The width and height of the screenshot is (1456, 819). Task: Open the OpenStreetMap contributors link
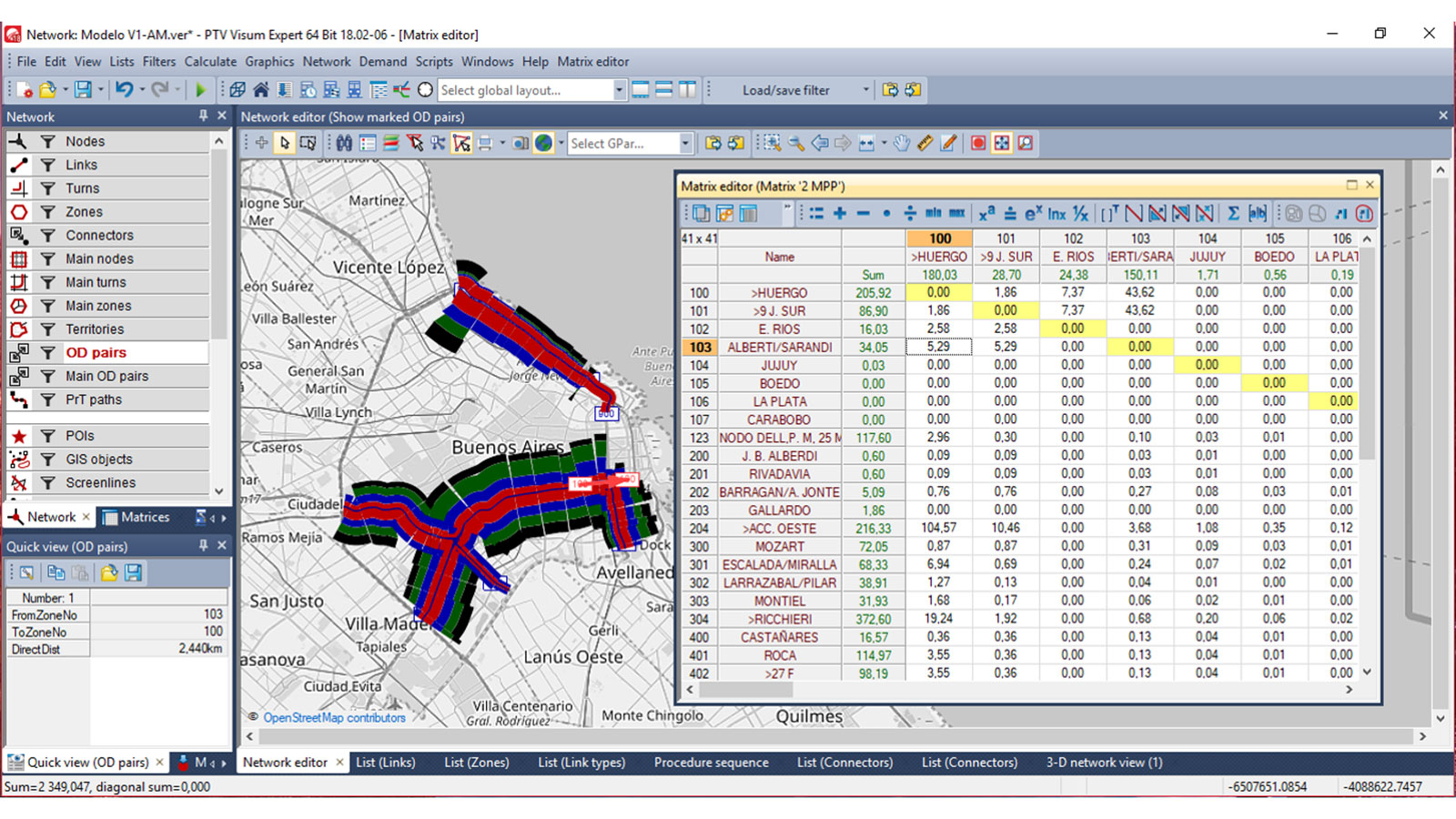pyautogui.click(x=334, y=718)
